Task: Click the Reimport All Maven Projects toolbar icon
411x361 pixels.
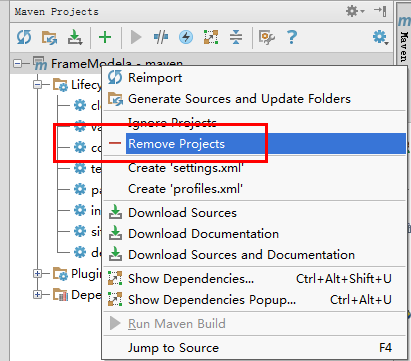Action: 24,37
